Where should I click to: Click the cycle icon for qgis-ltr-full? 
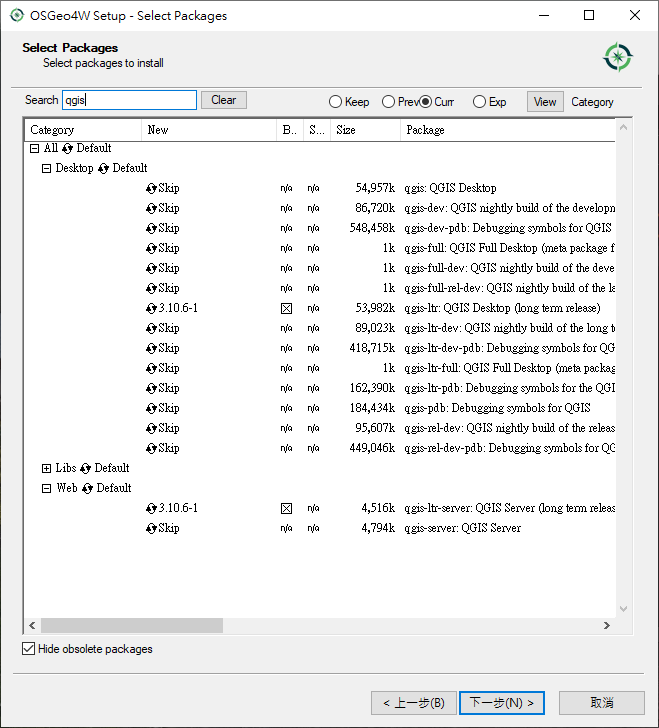(x=151, y=368)
